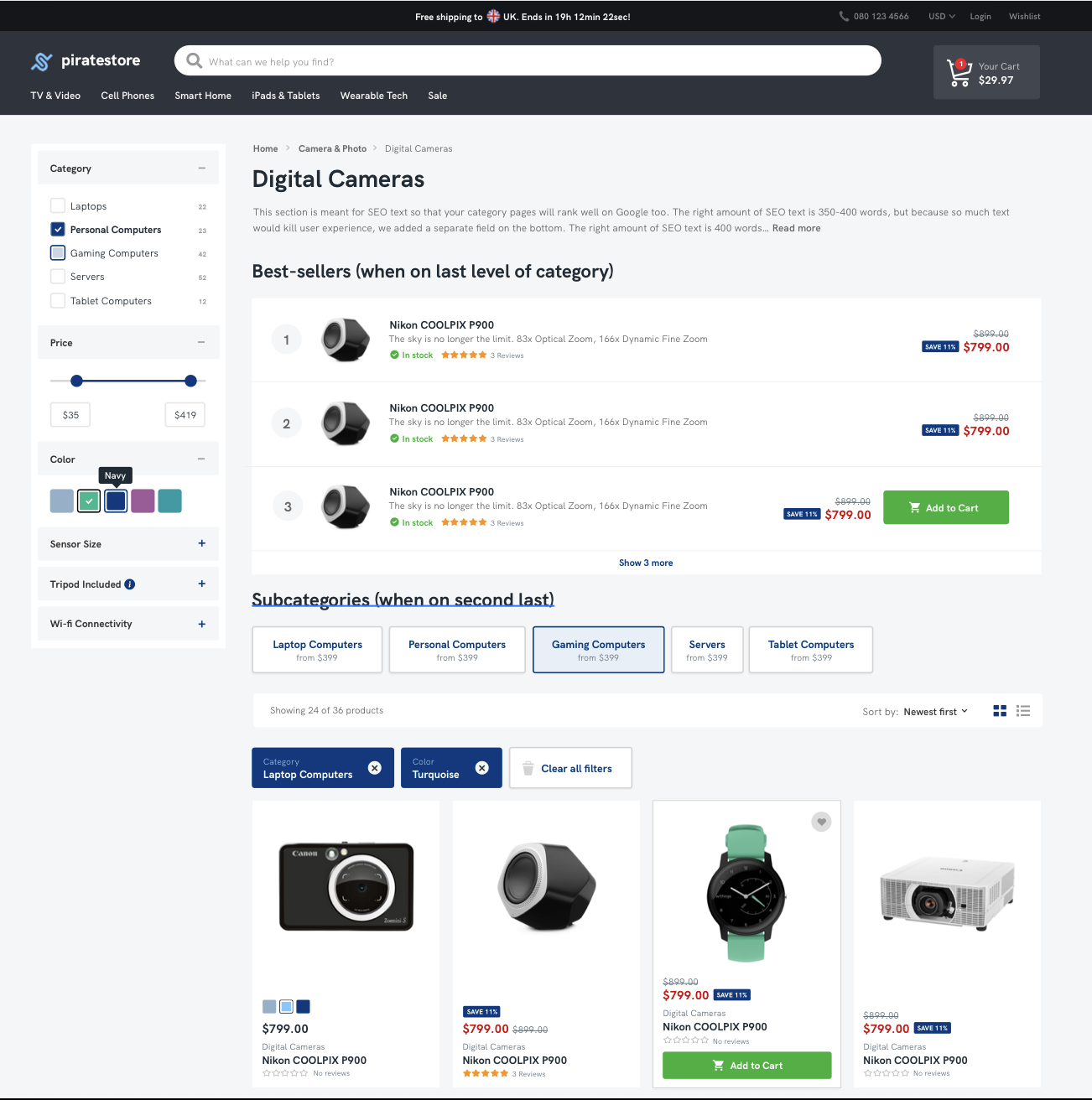Open the Sale menu
This screenshot has height=1100, width=1092.
coord(438,96)
